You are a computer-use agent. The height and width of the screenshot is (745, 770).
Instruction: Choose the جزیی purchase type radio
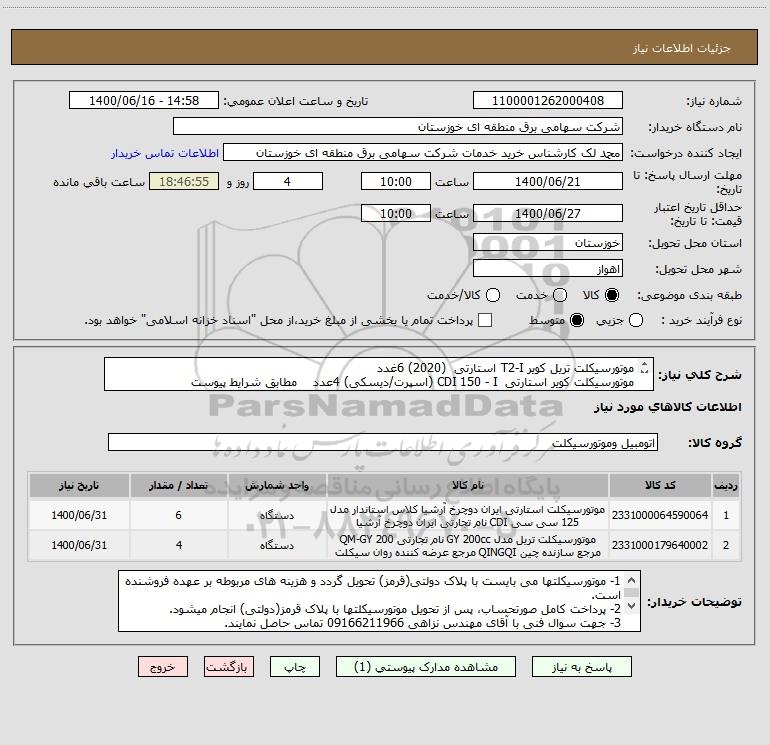pyautogui.click(x=636, y=320)
